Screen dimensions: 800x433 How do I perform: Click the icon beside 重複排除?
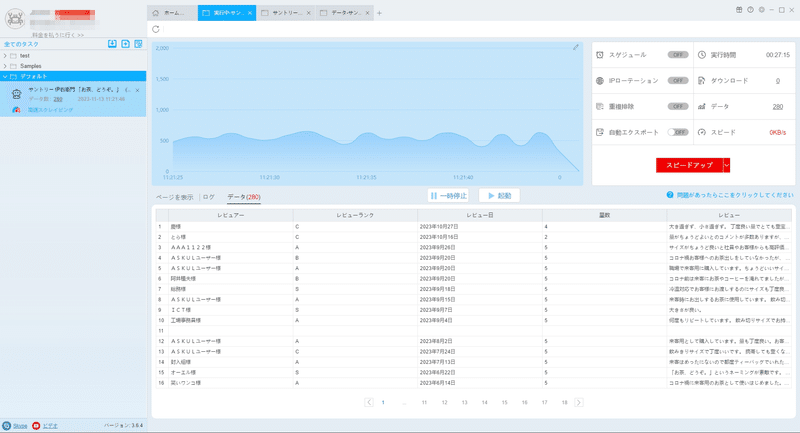tap(600, 107)
